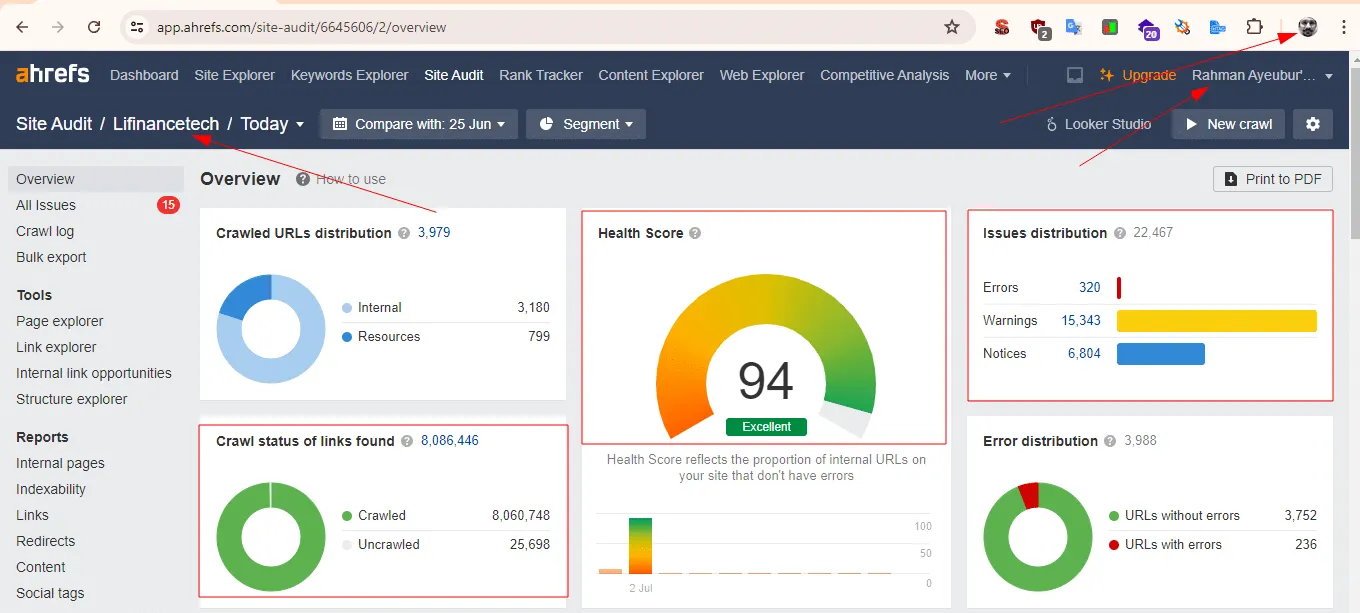Open Content Explorer
The width and height of the screenshot is (1360, 613).
click(x=651, y=75)
